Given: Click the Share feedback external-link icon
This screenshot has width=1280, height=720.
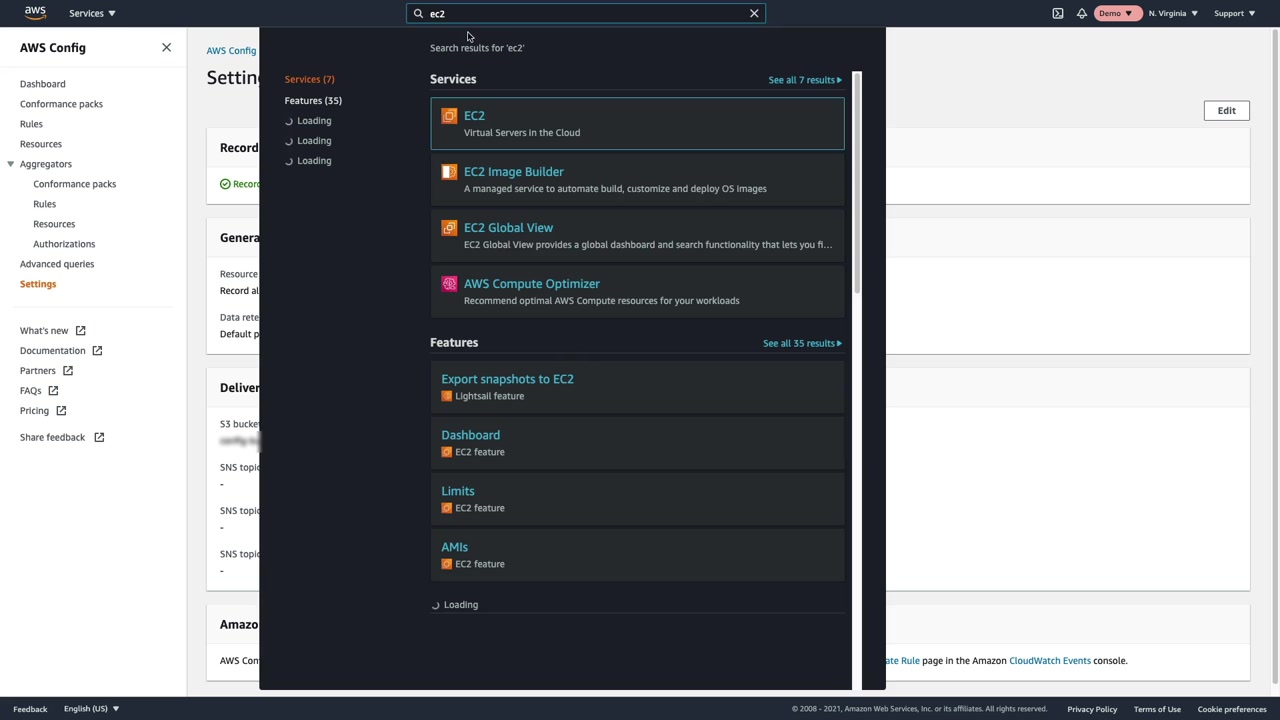Looking at the screenshot, I should [99, 437].
